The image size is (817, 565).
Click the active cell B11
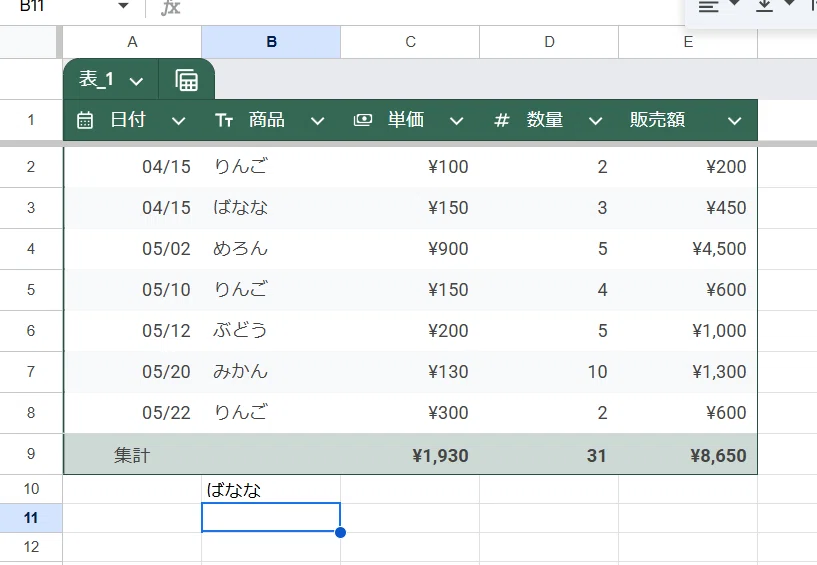pyautogui.click(x=271, y=518)
